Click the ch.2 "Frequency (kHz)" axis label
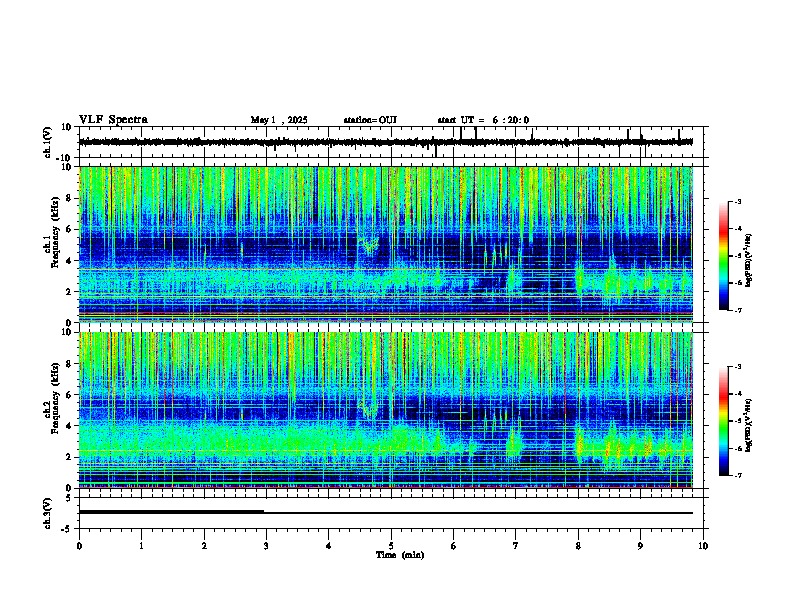 click(55, 398)
